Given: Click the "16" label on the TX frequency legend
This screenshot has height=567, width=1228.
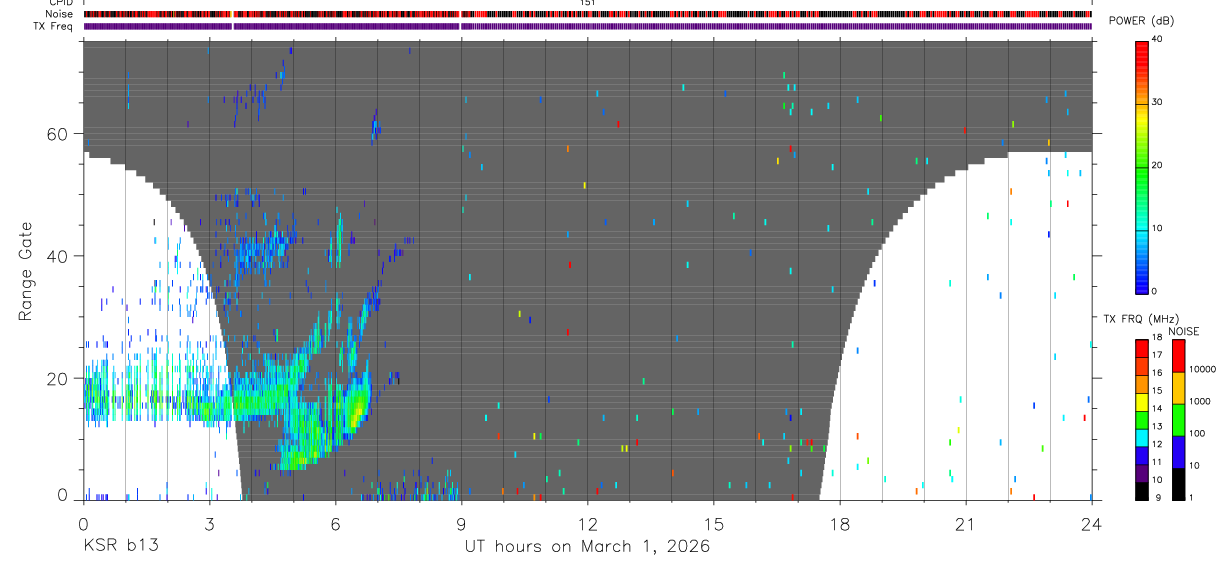Looking at the screenshot, I should (1157, 373).
